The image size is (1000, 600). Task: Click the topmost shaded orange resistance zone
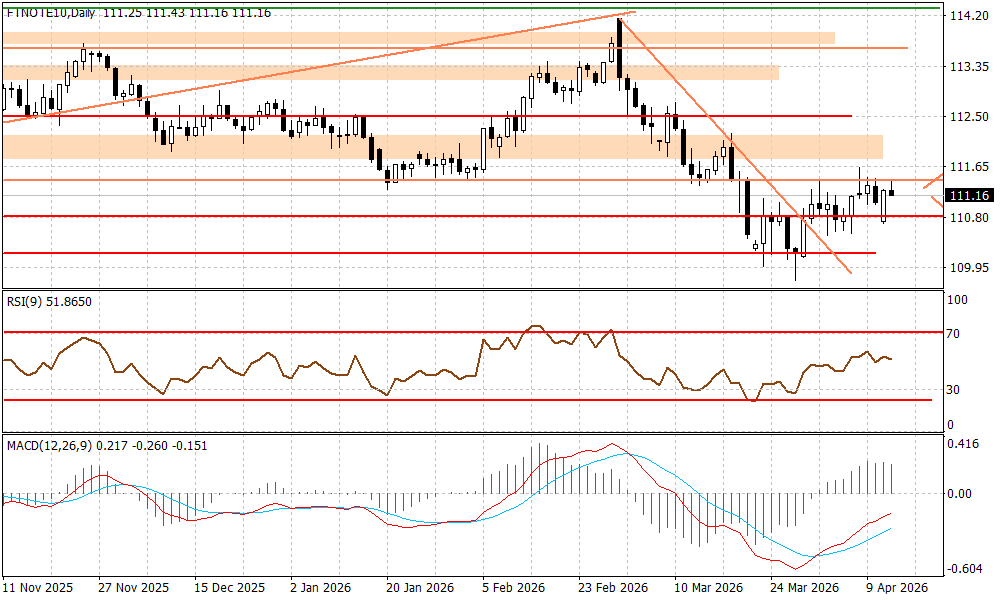click(420, 38)
